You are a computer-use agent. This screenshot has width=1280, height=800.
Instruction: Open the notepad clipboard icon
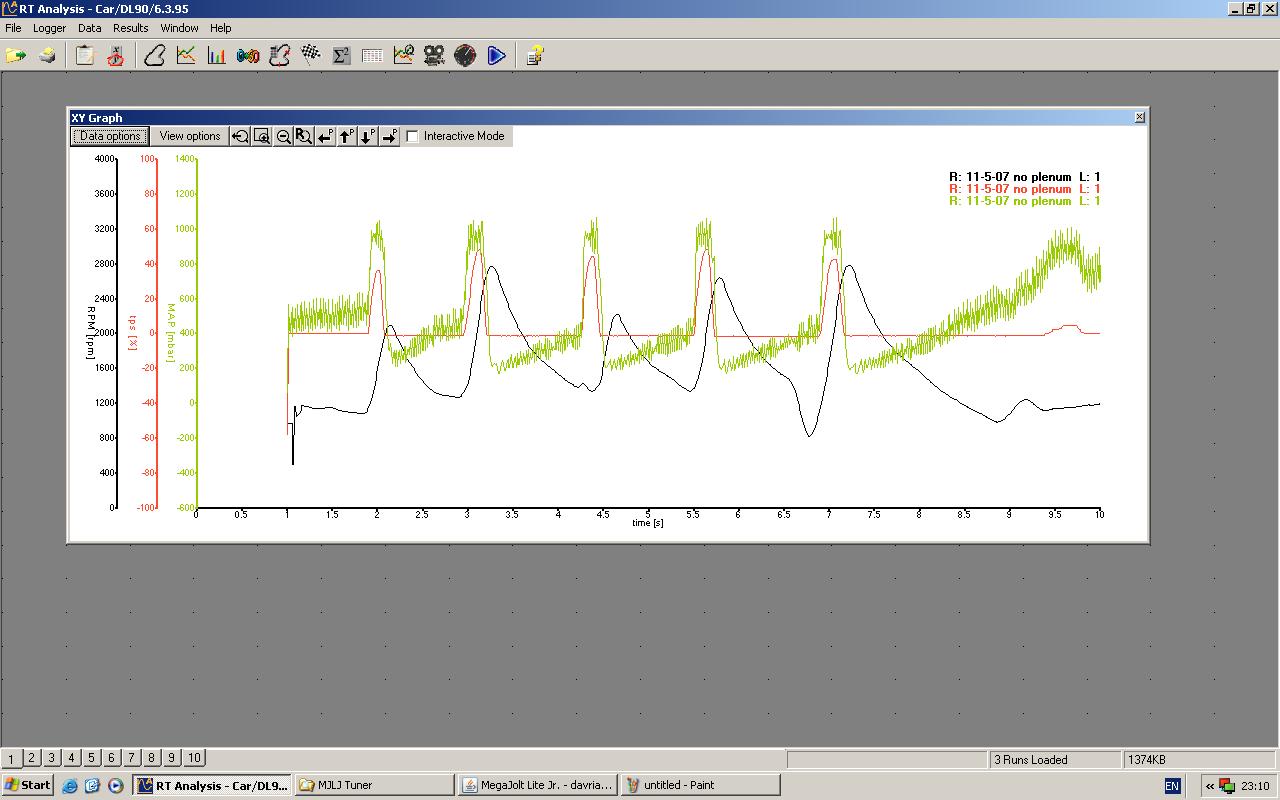(86, 56)
